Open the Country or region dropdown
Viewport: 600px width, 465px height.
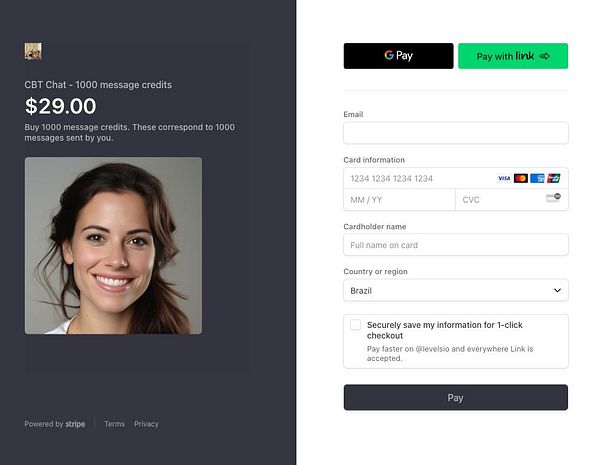pyautogui.click(x=456, y=290)
